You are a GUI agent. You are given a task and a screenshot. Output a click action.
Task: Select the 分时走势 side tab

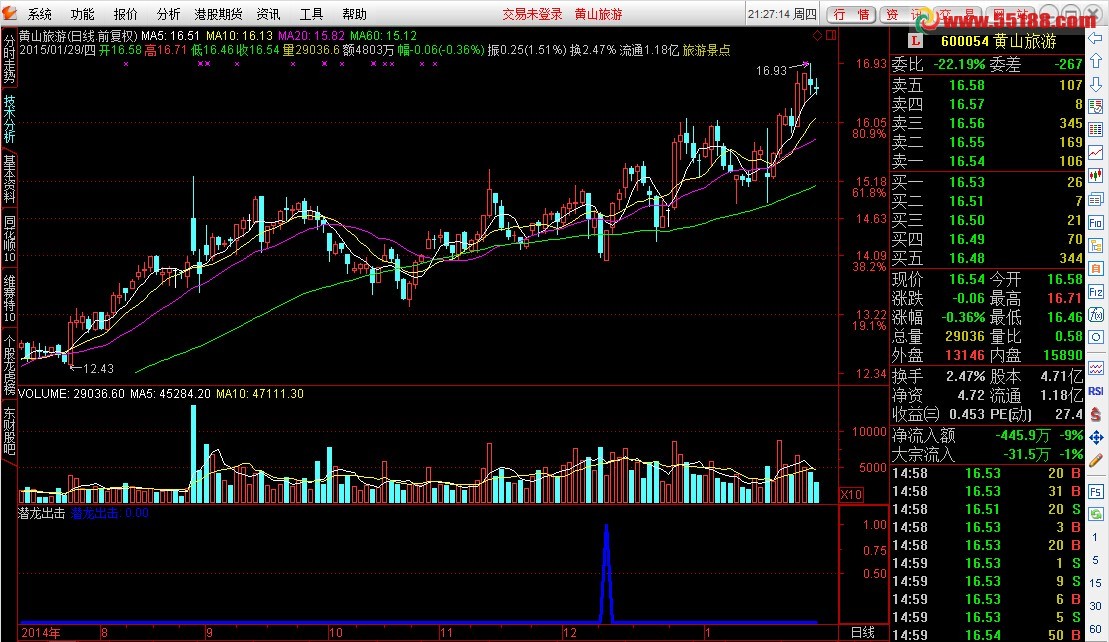pyautogui.click(x=9, y=59)
